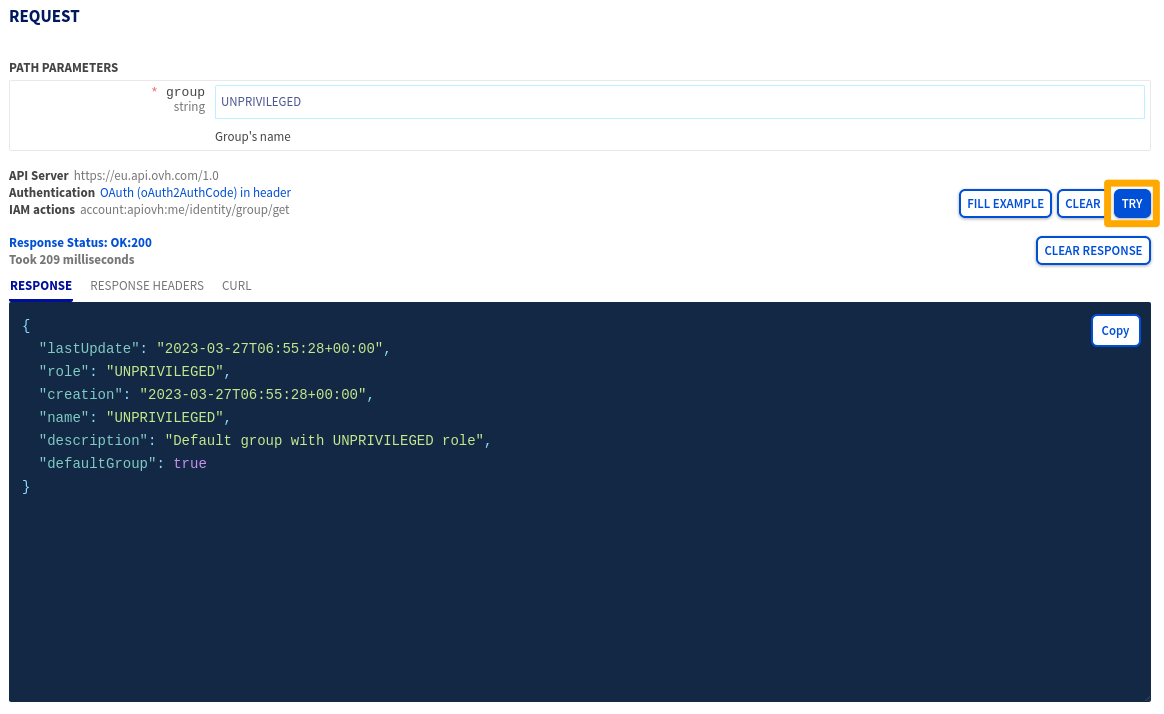Switch to the RESPONSE HEADERS tab
Screen dimensions: 1164x714
coord(147,286)
